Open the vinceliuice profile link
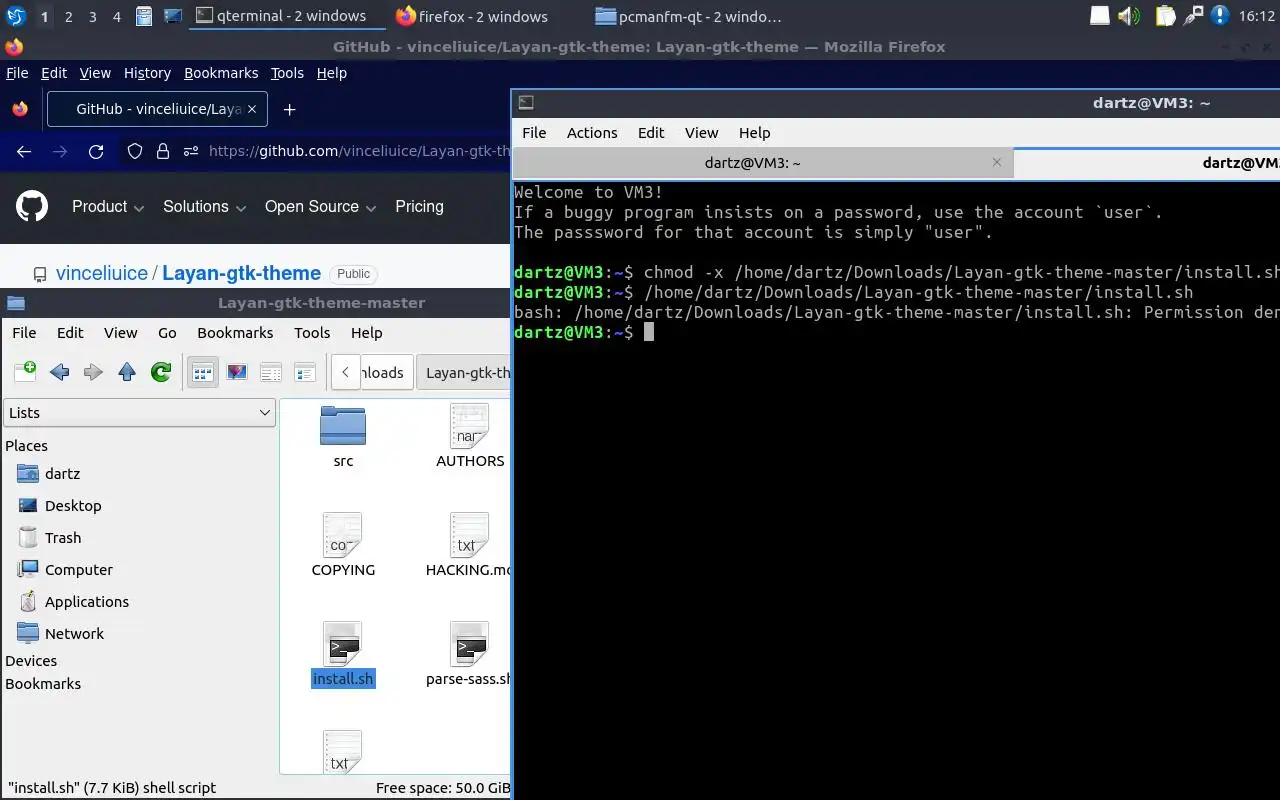The width and height of the screenshot is (1280, 800). point(101,273)
